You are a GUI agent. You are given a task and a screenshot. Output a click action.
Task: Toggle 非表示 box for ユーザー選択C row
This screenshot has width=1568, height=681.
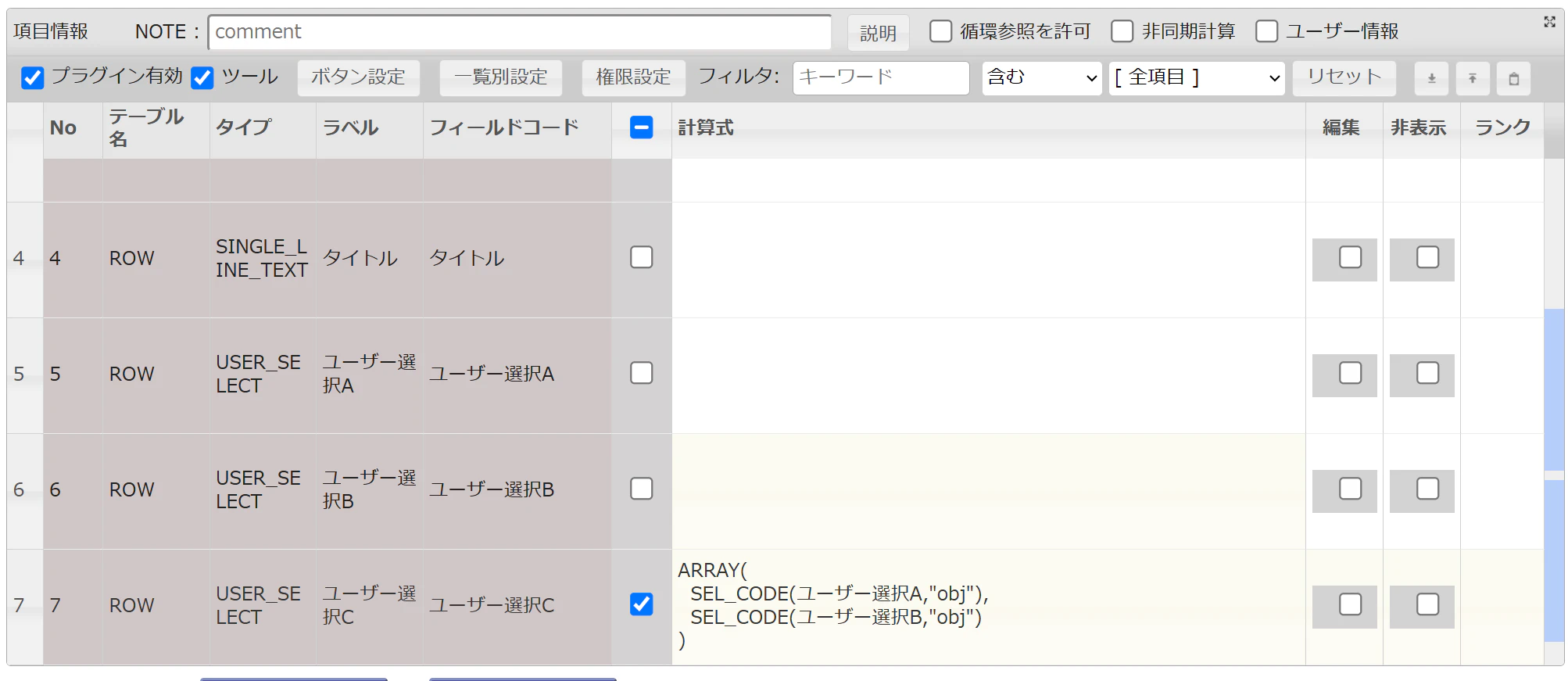coord(1427,604)
